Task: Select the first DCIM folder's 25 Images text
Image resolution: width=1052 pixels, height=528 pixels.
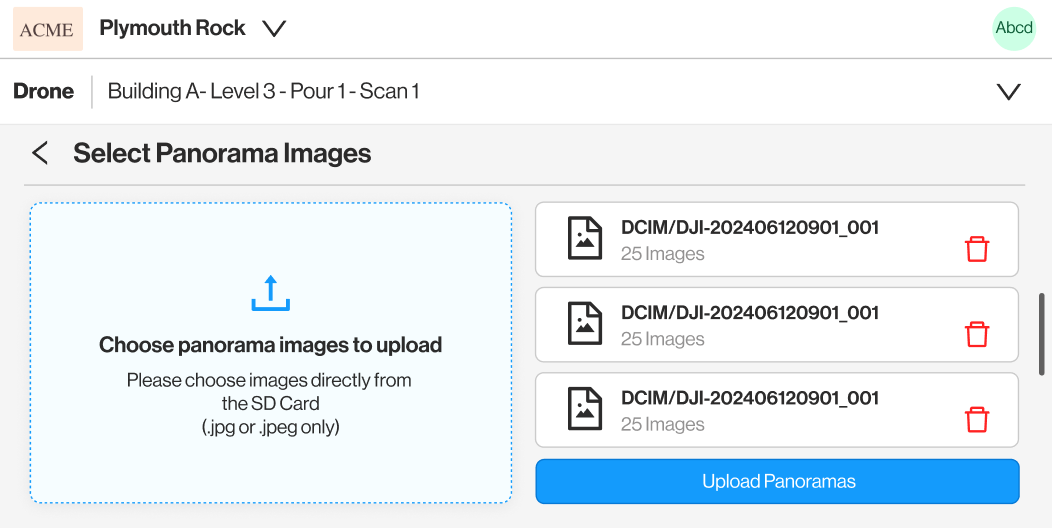Action: [x=662, y=254]
